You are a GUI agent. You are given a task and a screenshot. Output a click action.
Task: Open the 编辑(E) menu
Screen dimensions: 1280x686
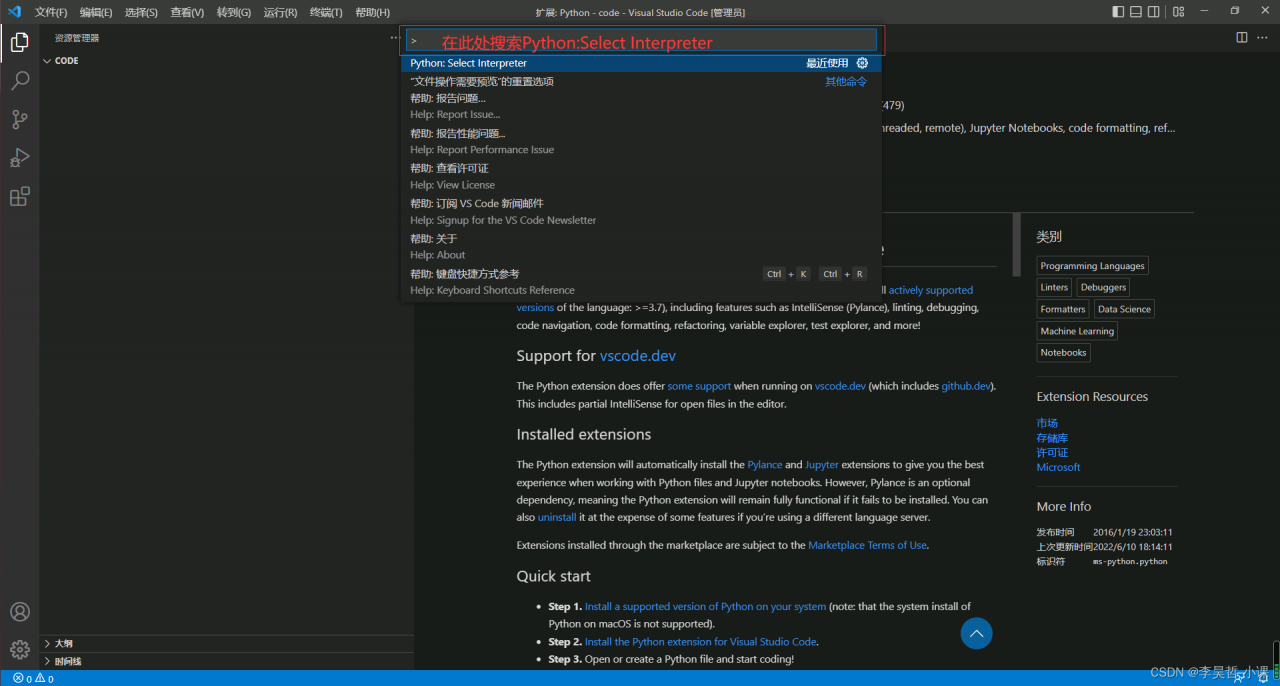click(96, 12)
